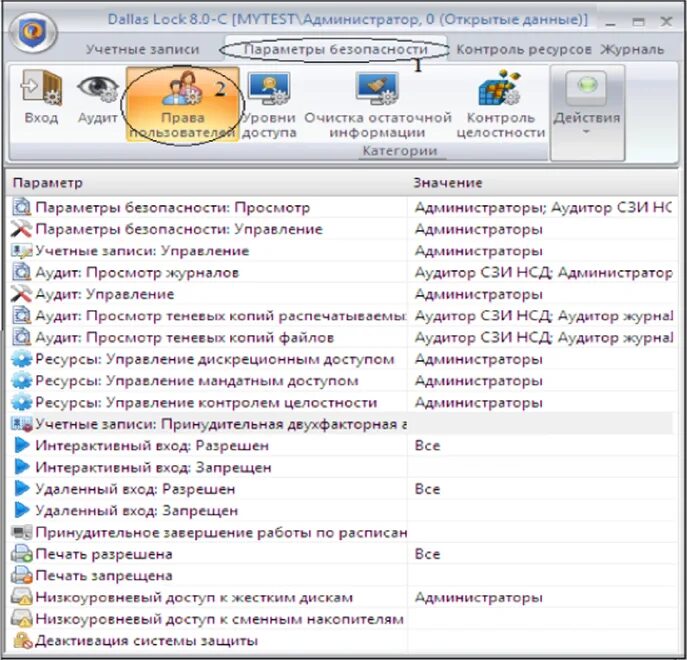Switch to Контроль ресурсов tab
Image resolution: width=687 pixels, height=660 pixels.
pos(524,49)
